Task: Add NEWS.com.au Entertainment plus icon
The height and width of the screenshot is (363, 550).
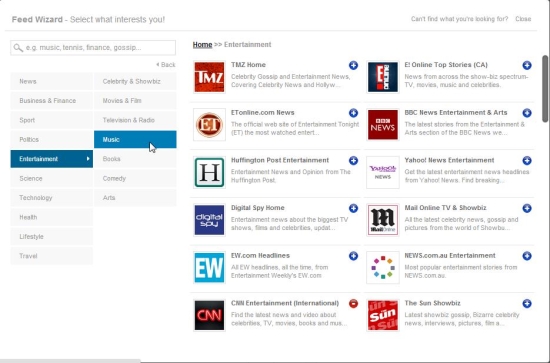Action: click(x=527, y=256)
